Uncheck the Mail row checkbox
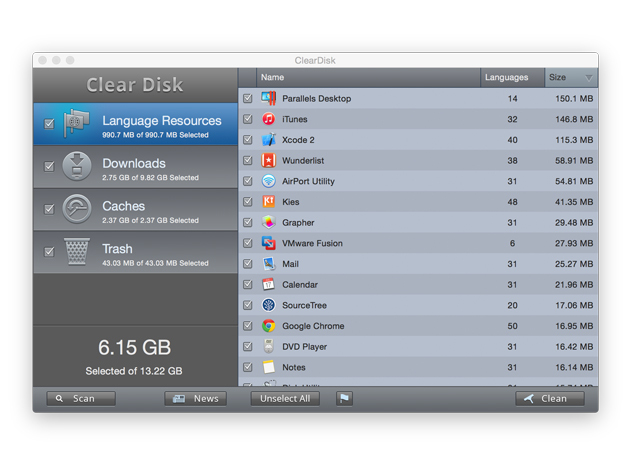The image size is (630, 473). [248, 264]
